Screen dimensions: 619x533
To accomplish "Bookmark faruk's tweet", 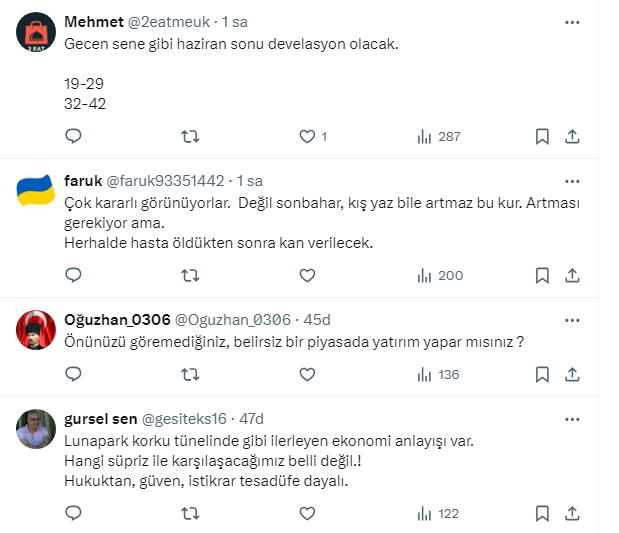I will (x=542, y=275).
